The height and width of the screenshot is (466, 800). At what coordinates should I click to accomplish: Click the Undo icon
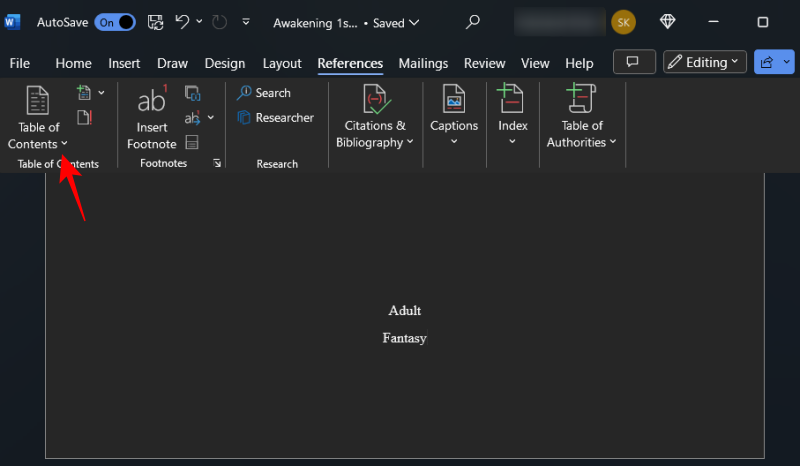(x=182, y=22)
